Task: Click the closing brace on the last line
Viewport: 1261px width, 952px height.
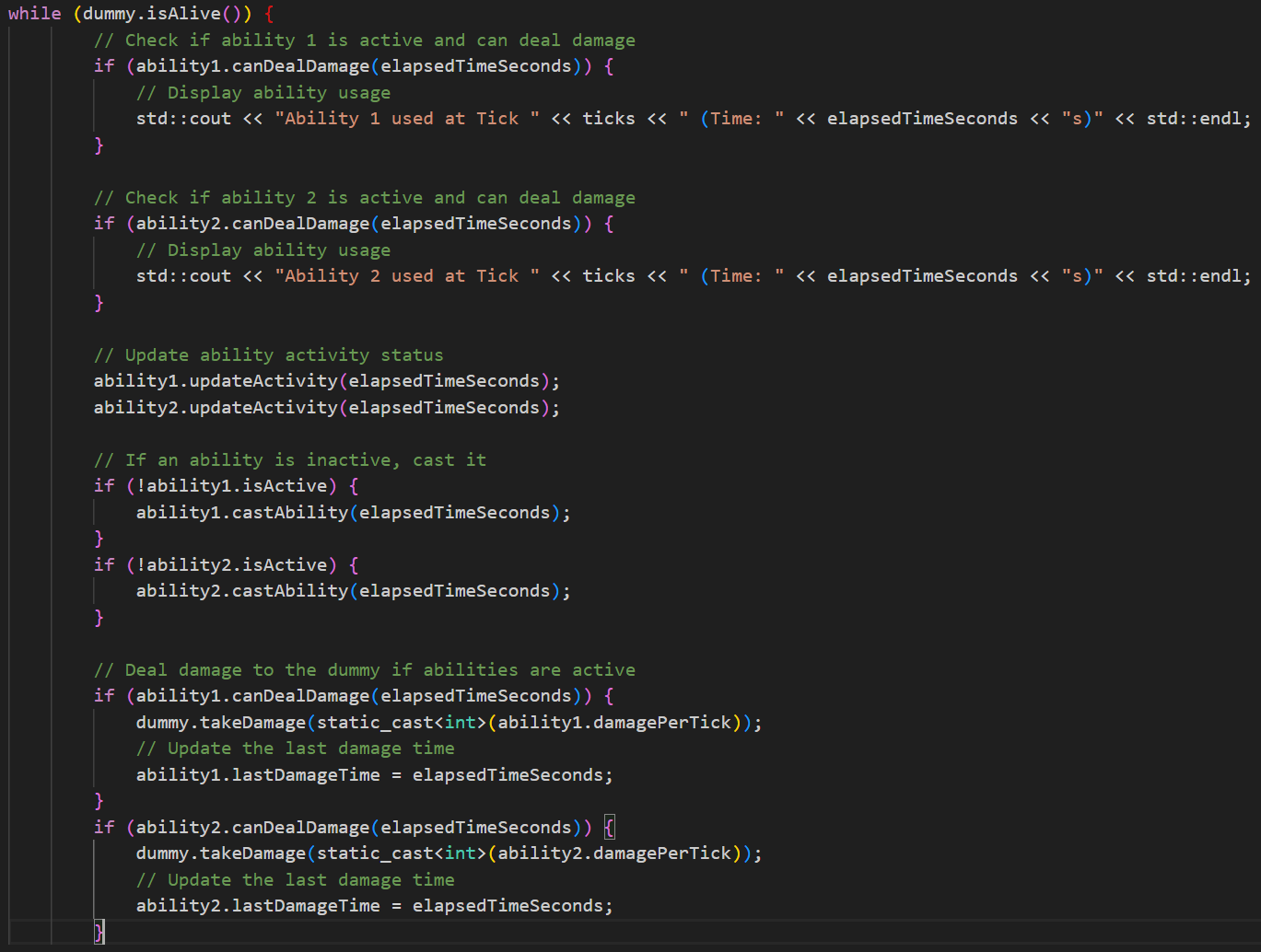Action: (99, 932)
